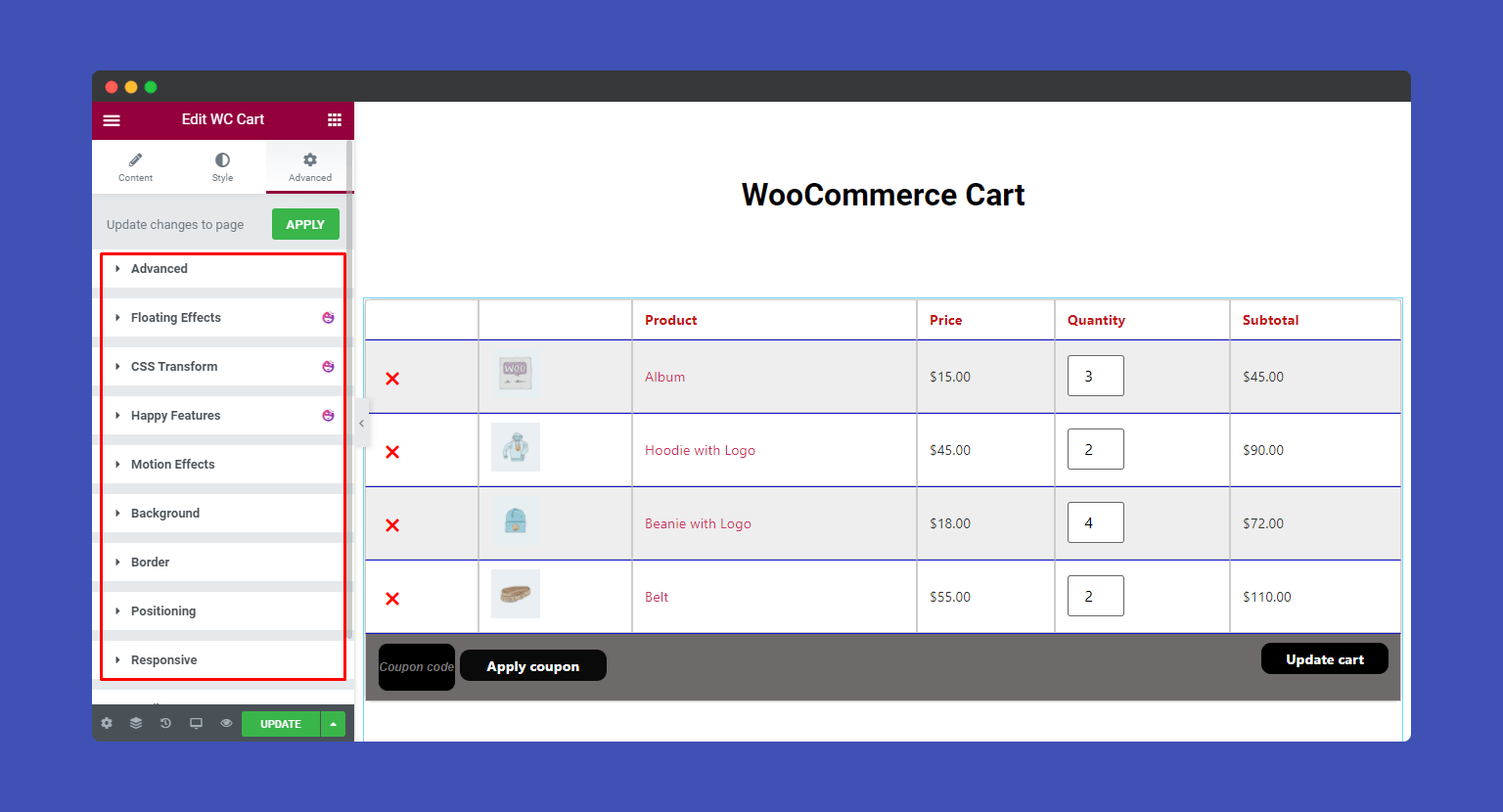Click the $90.00 subtotal for Hoodie

[1263, 450]
